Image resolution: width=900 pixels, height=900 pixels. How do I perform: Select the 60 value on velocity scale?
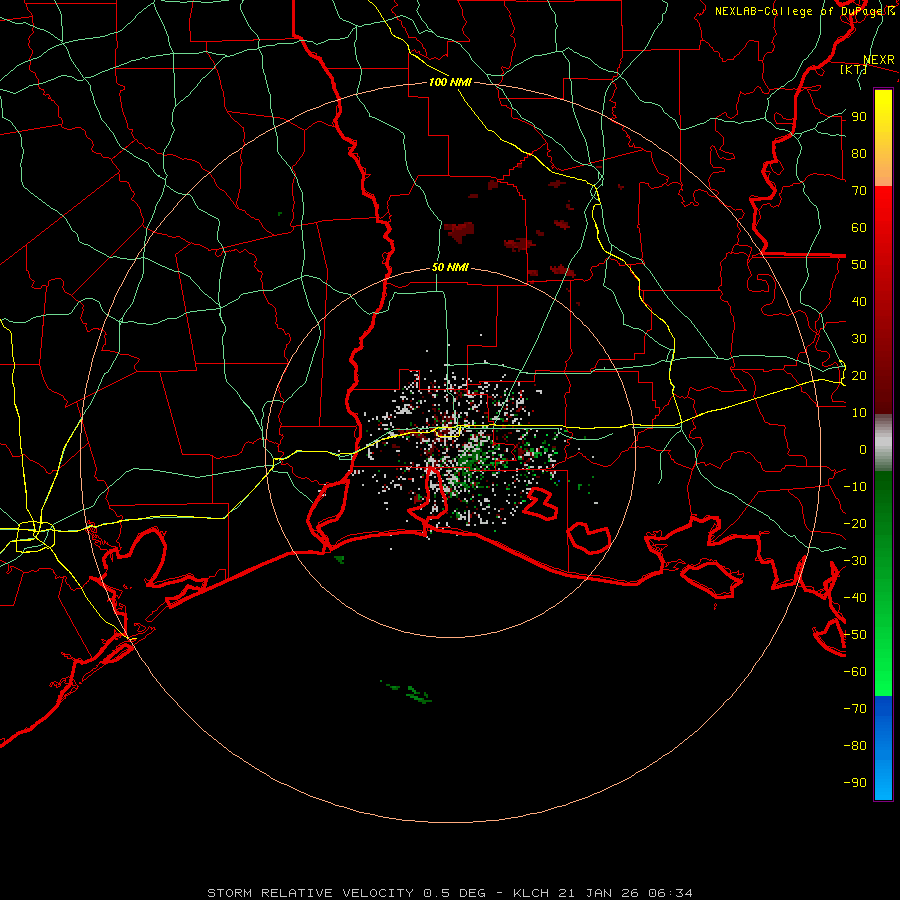[x=859, y=227]
